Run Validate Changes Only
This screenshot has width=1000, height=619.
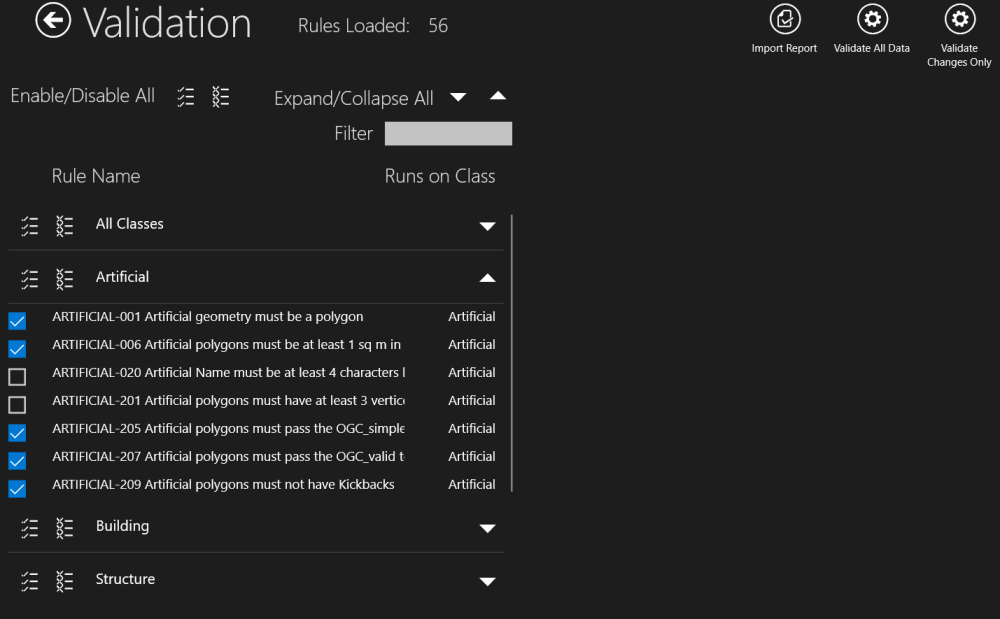pos(959,20)
